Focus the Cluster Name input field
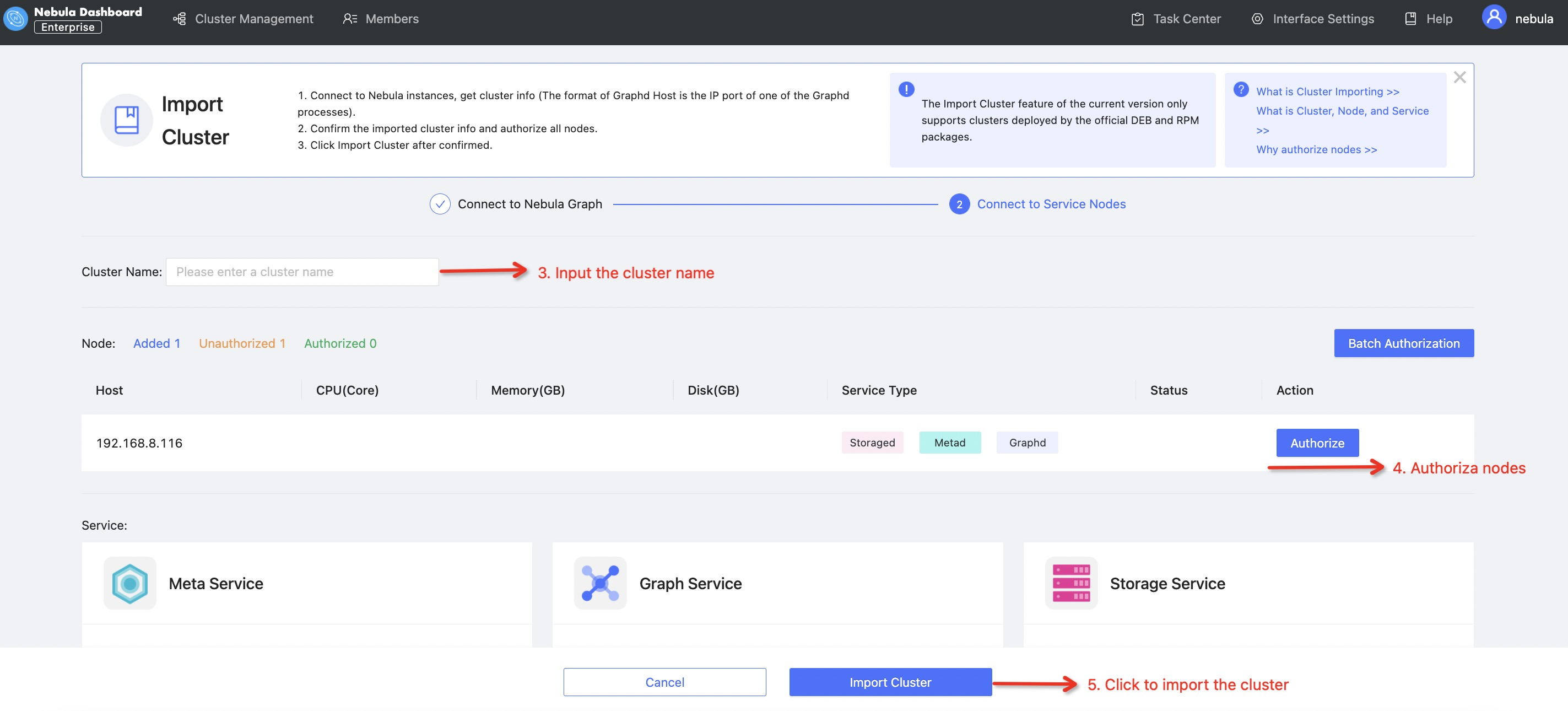The width and height of the screenshot is (1568, 711). [x=302, y=272]
